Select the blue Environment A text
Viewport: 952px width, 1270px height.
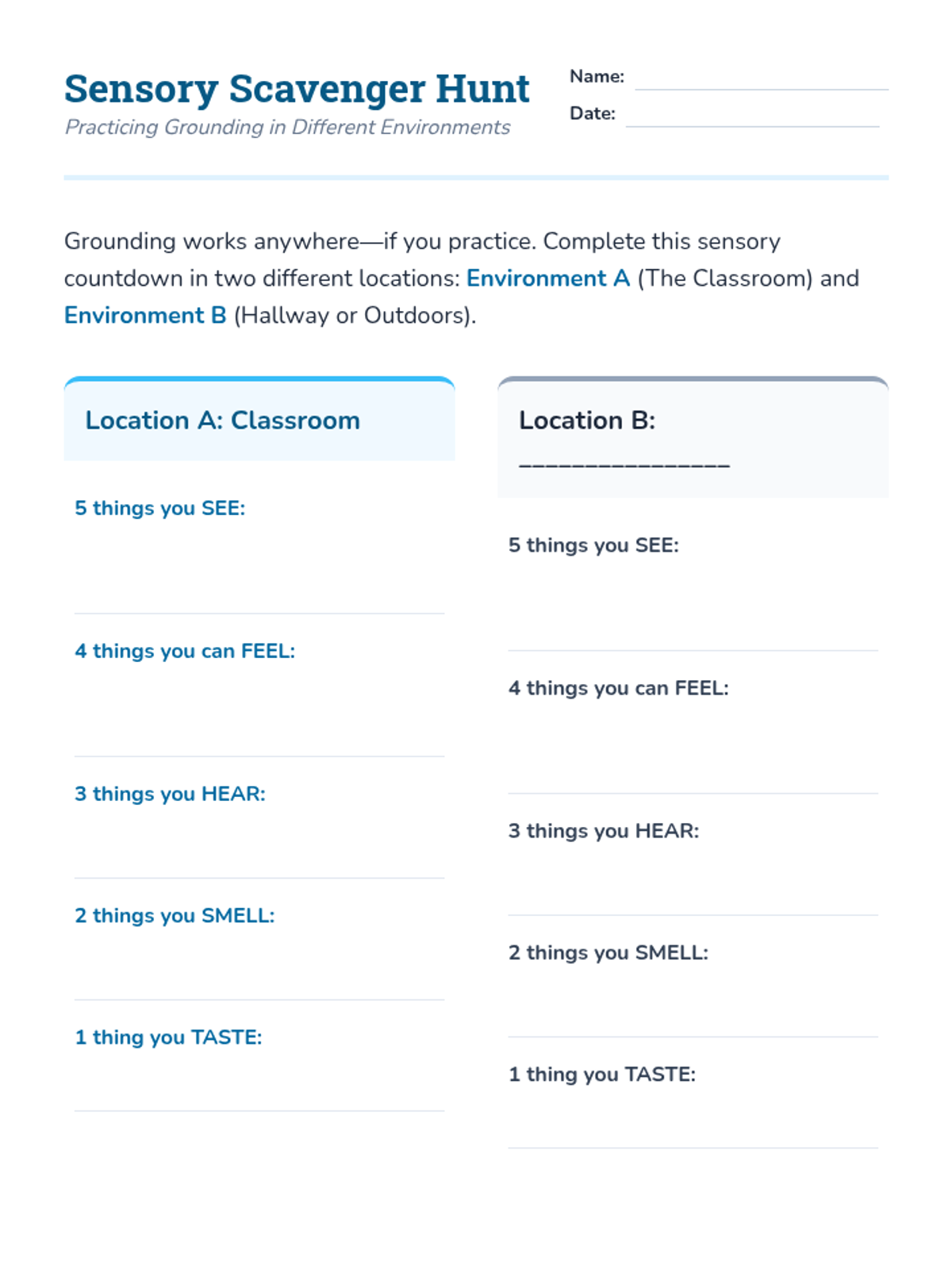point(547,279)
